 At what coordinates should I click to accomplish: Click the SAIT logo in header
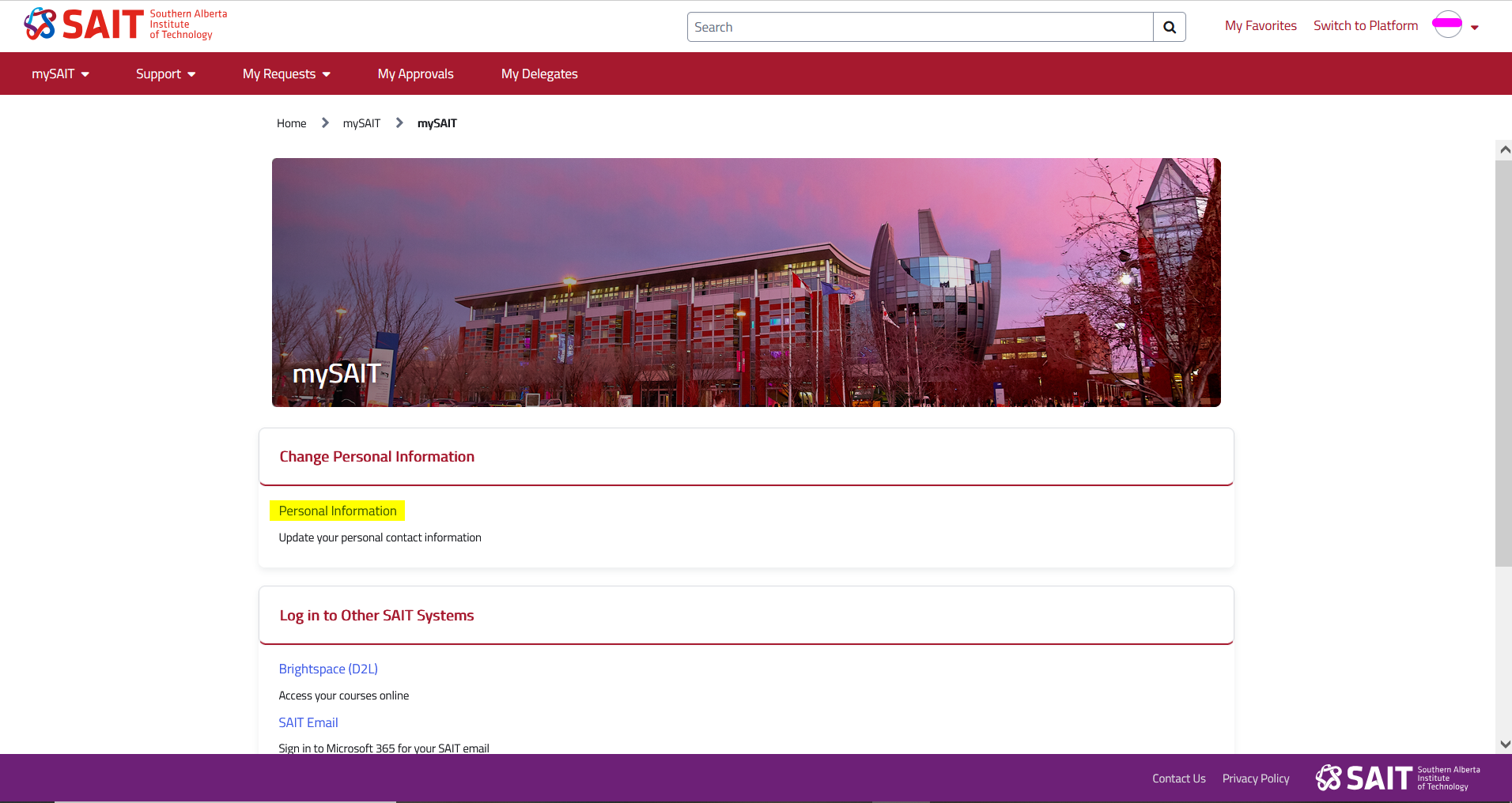click(125, 25)
